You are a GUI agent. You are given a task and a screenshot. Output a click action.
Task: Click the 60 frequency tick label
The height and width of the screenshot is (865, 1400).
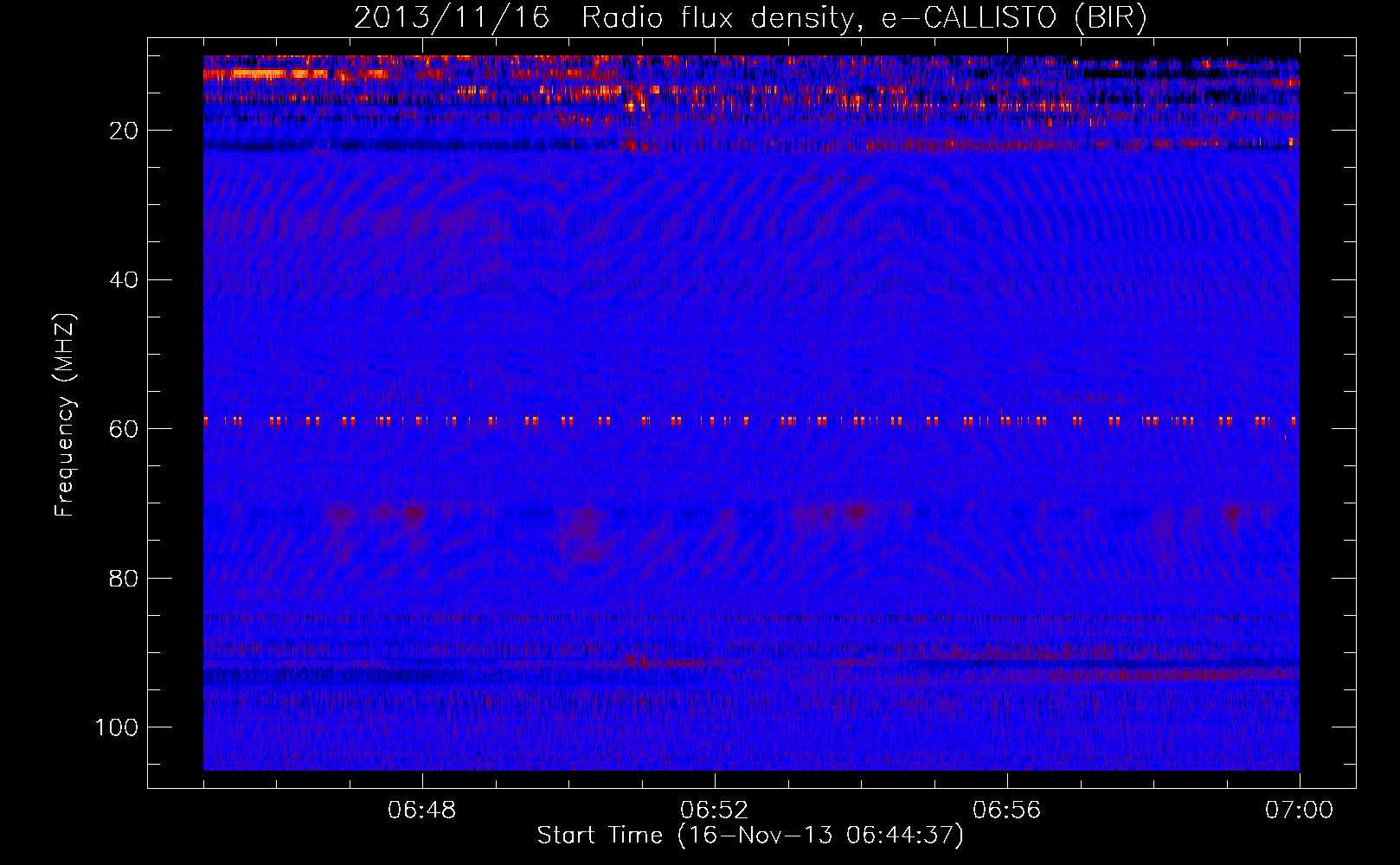125,429
